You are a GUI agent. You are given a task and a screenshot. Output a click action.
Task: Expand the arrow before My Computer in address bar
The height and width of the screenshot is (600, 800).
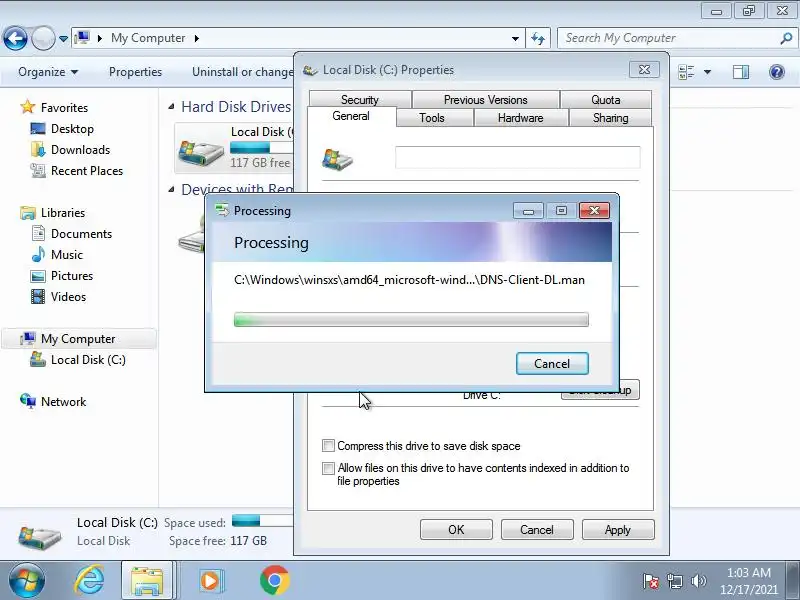pos(99,38)
